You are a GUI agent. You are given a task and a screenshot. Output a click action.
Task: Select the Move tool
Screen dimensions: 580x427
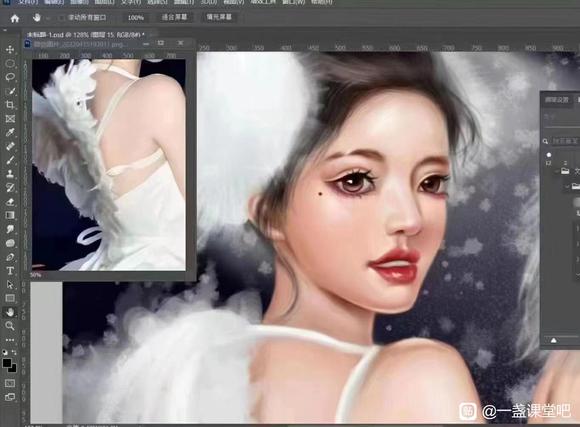point(10,50)
